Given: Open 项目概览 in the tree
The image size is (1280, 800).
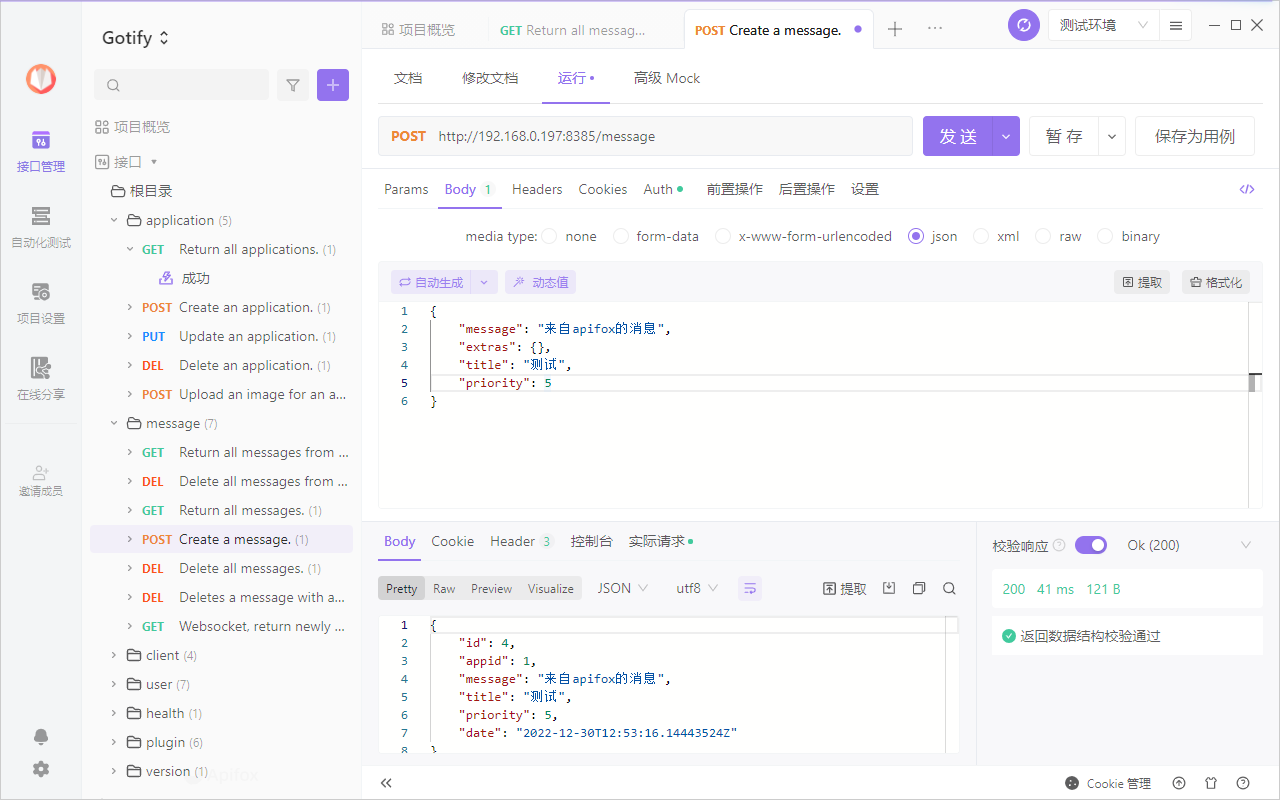Looking at the screenshot, I should point(133,127).
